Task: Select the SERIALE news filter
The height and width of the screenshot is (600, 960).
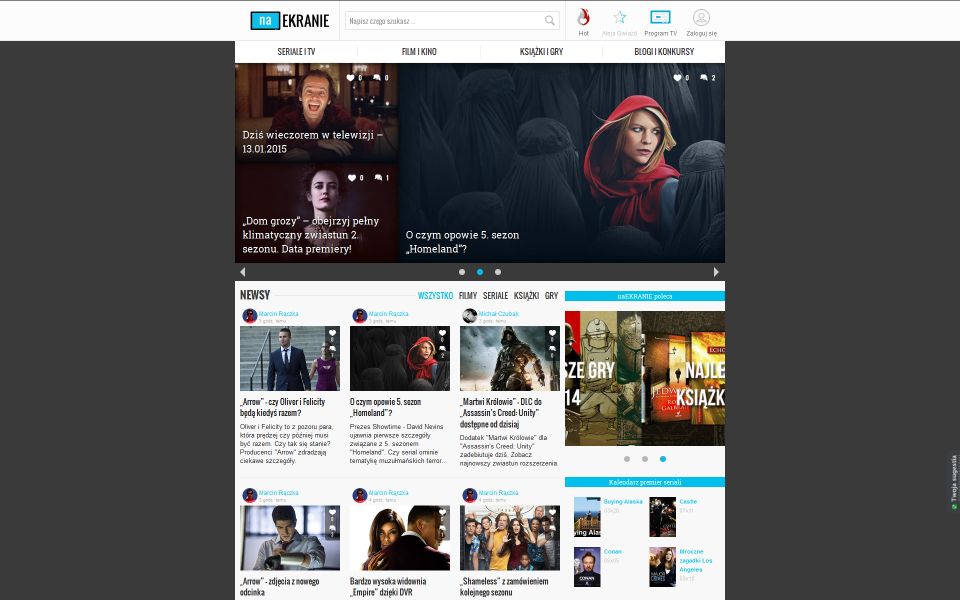Action: (x=495, y=296)
